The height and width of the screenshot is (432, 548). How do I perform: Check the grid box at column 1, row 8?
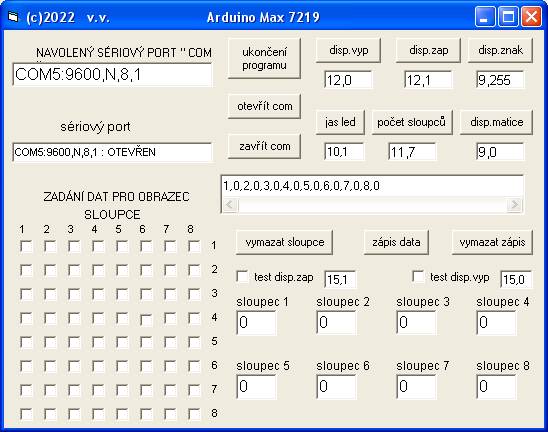pos(27,414)
